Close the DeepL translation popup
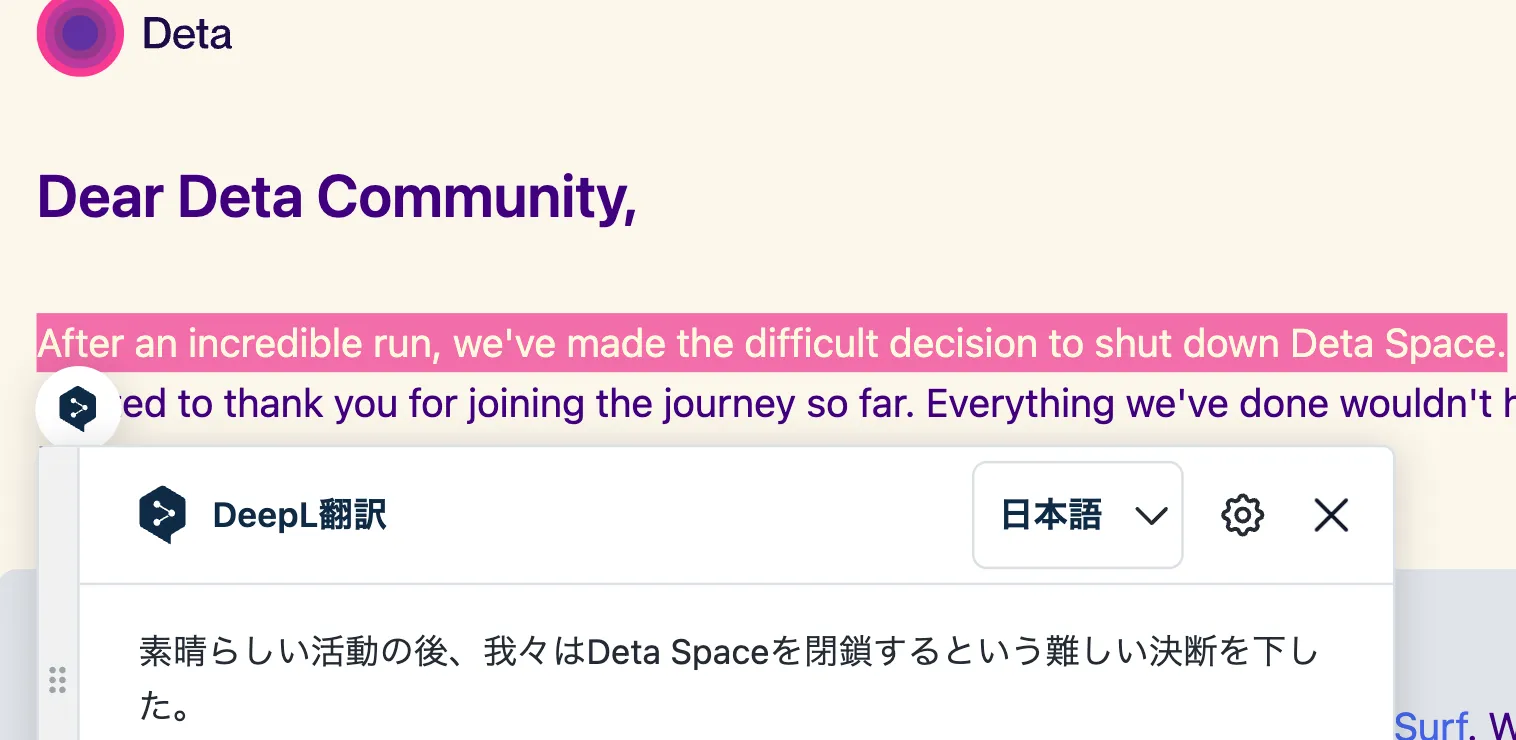1516x740 pixels. pyautogui.click(x=1331, y=516)
